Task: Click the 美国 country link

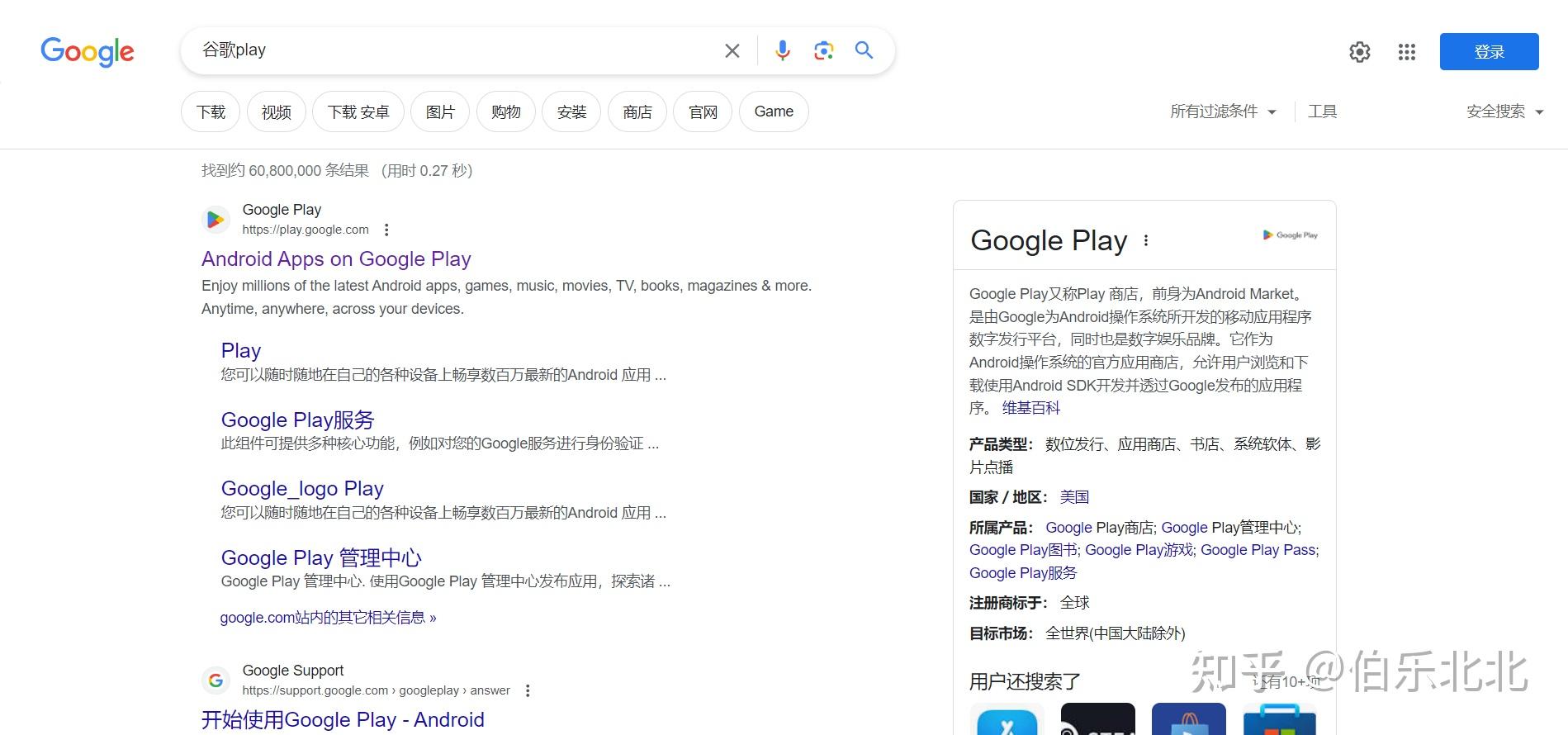Action: (1074, 497)
